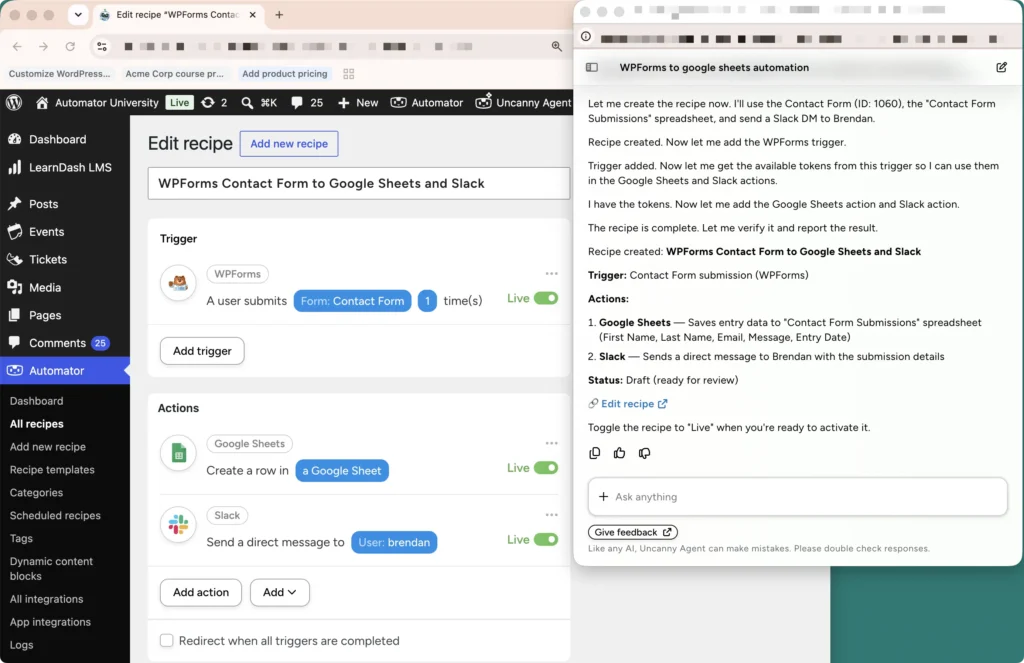The width and height of the screenshot is (1024, 663).
Task: Open the Slack action options menu
Action: tap(552, 515)
